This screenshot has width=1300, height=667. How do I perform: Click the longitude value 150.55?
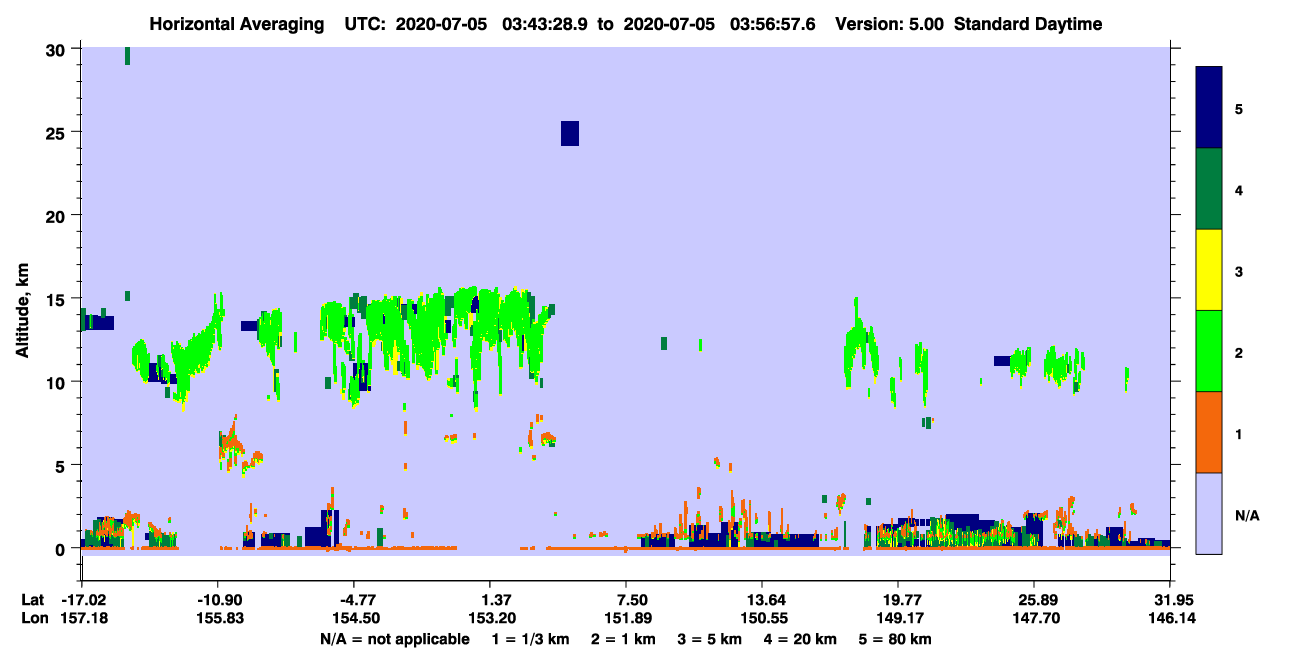(762, 618)
